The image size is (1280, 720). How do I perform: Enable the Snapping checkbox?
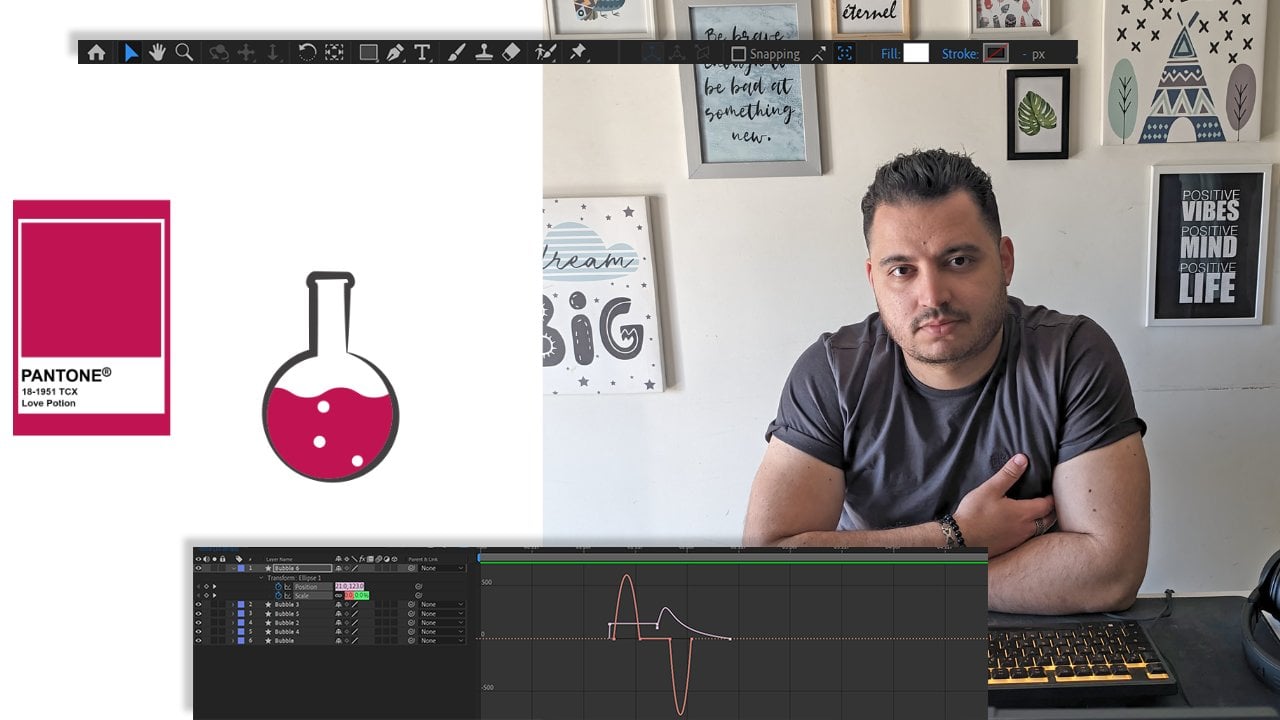click(739, 54)
